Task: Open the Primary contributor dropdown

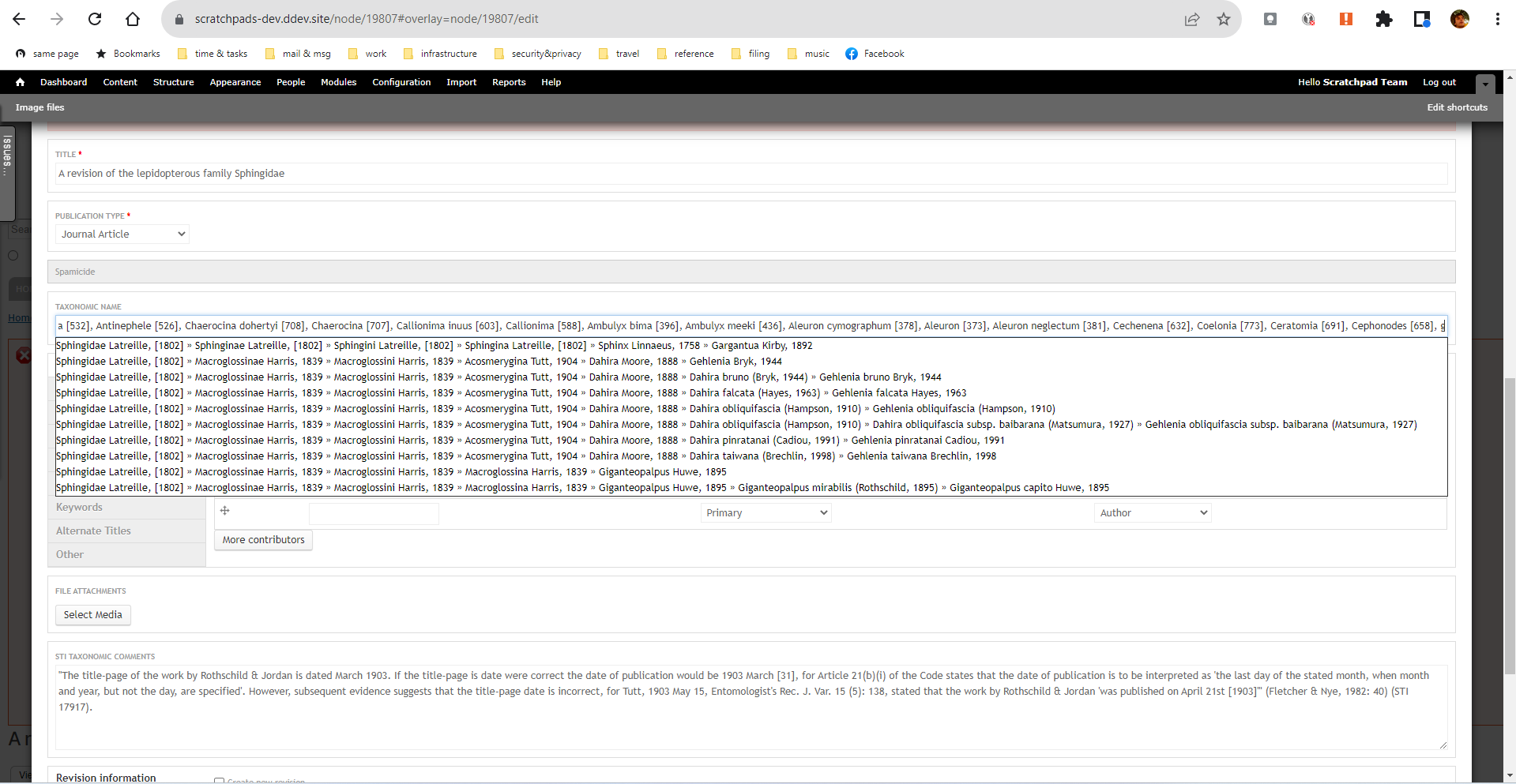Action: [765, 512]
